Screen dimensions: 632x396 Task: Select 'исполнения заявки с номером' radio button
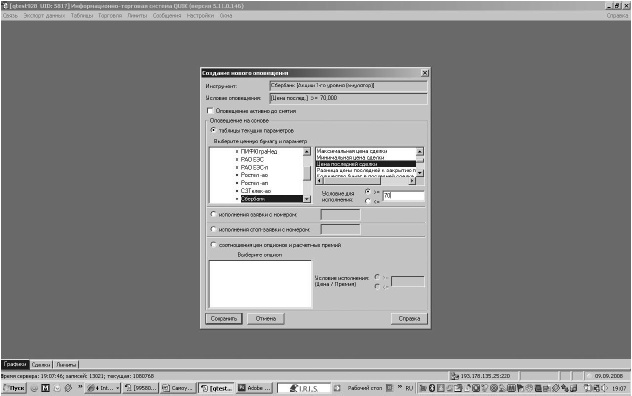tap(213, 214)
